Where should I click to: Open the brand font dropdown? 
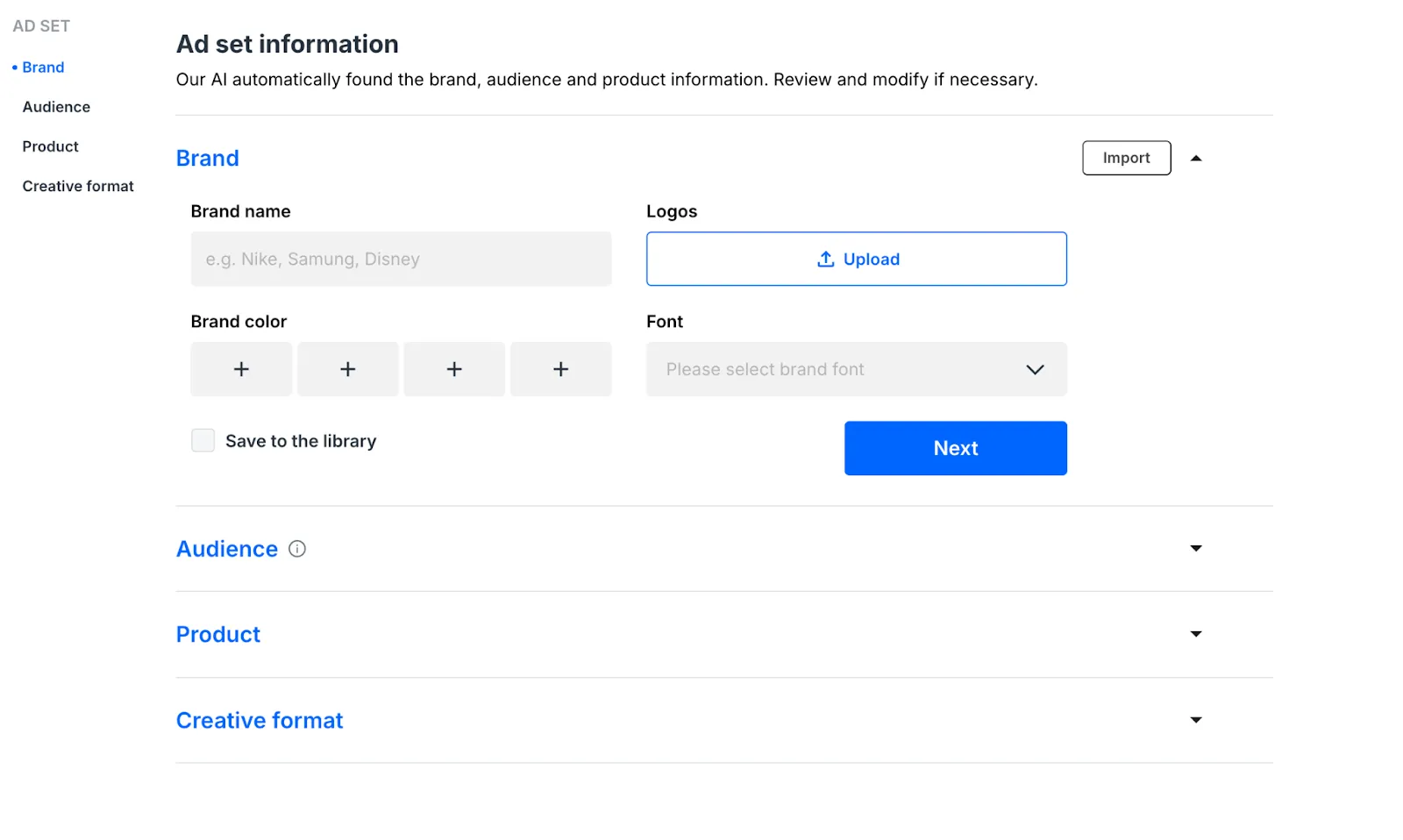(857, 369)
